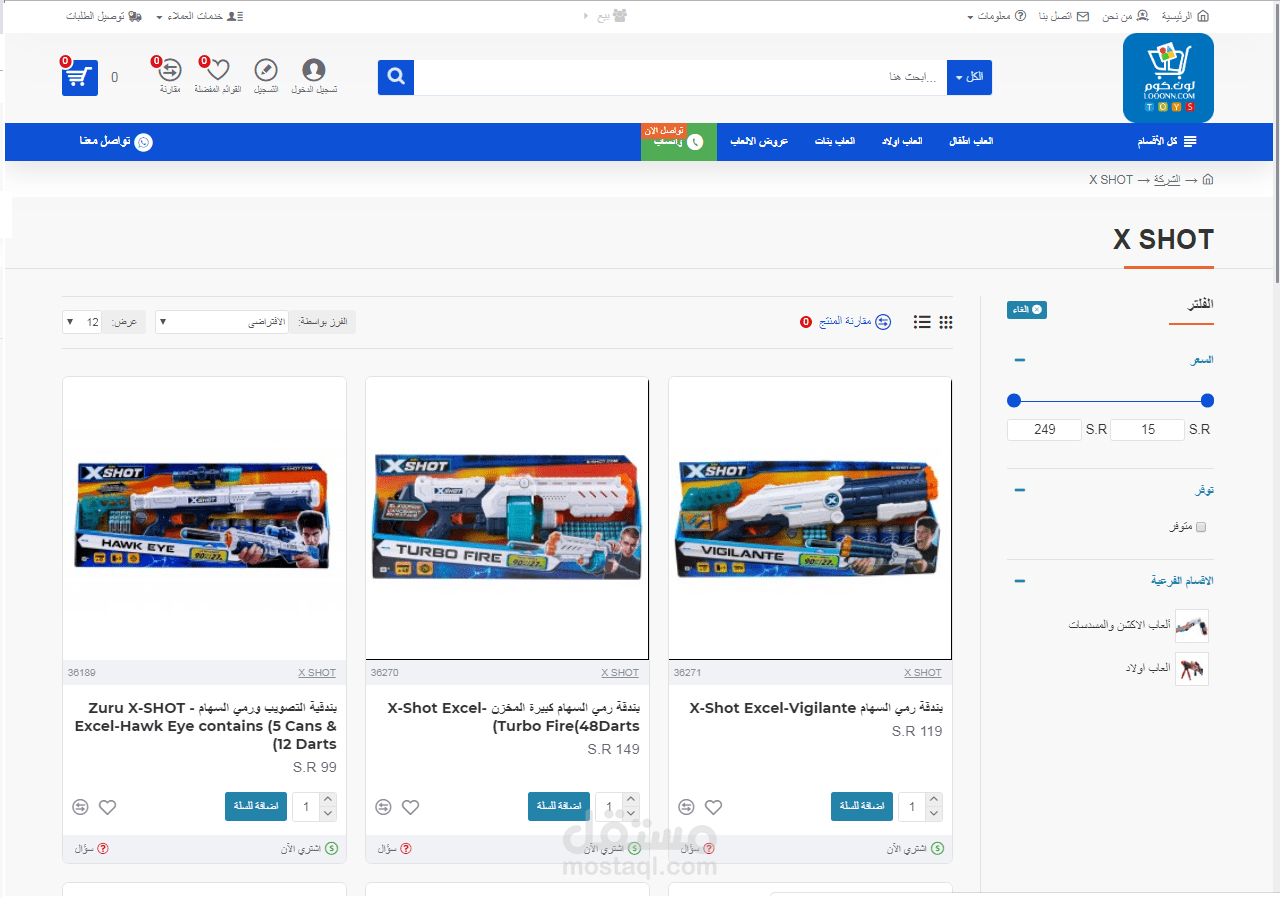Click the 15 price input field

pos(1148,430)
